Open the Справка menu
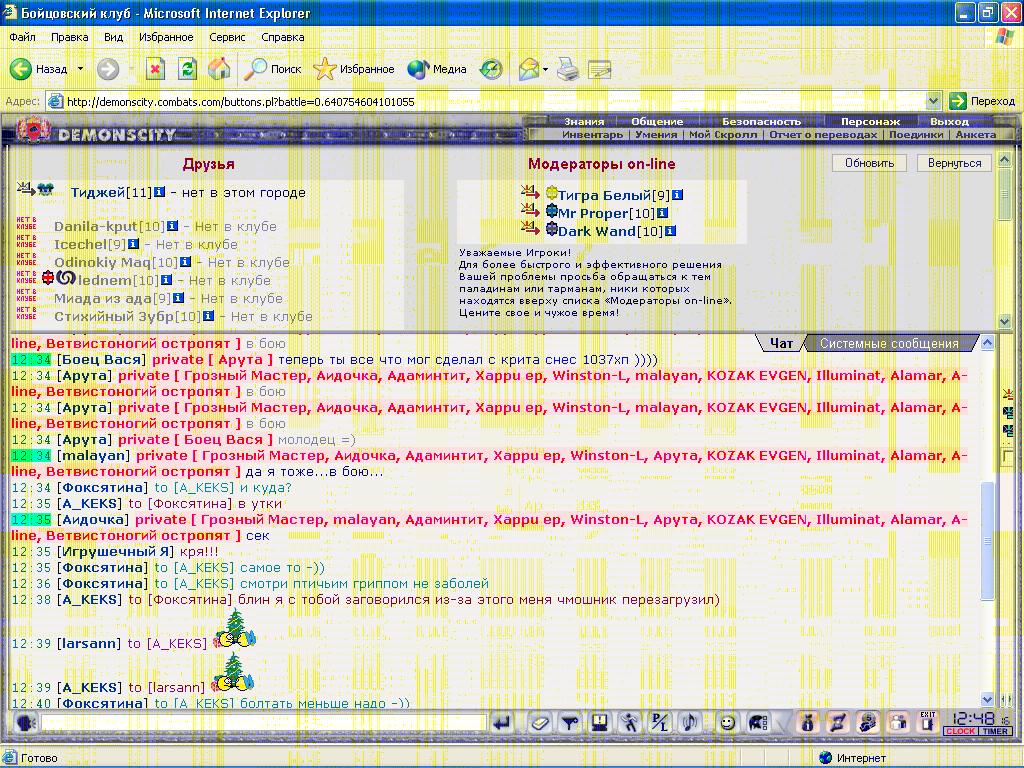Screen dimensions: 1024x768 point(283,37)
